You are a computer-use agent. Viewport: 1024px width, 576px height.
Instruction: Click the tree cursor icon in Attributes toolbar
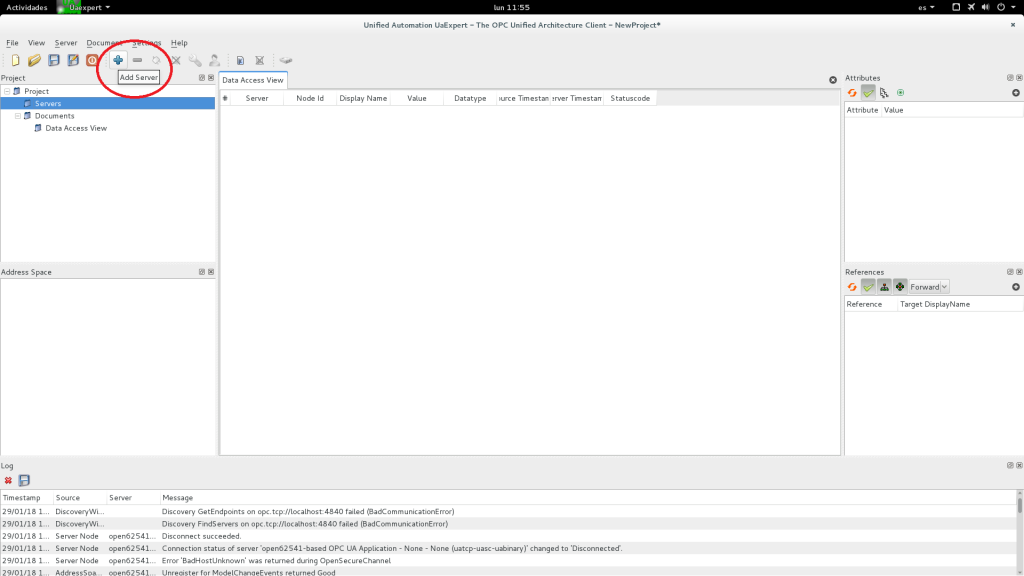884,93
